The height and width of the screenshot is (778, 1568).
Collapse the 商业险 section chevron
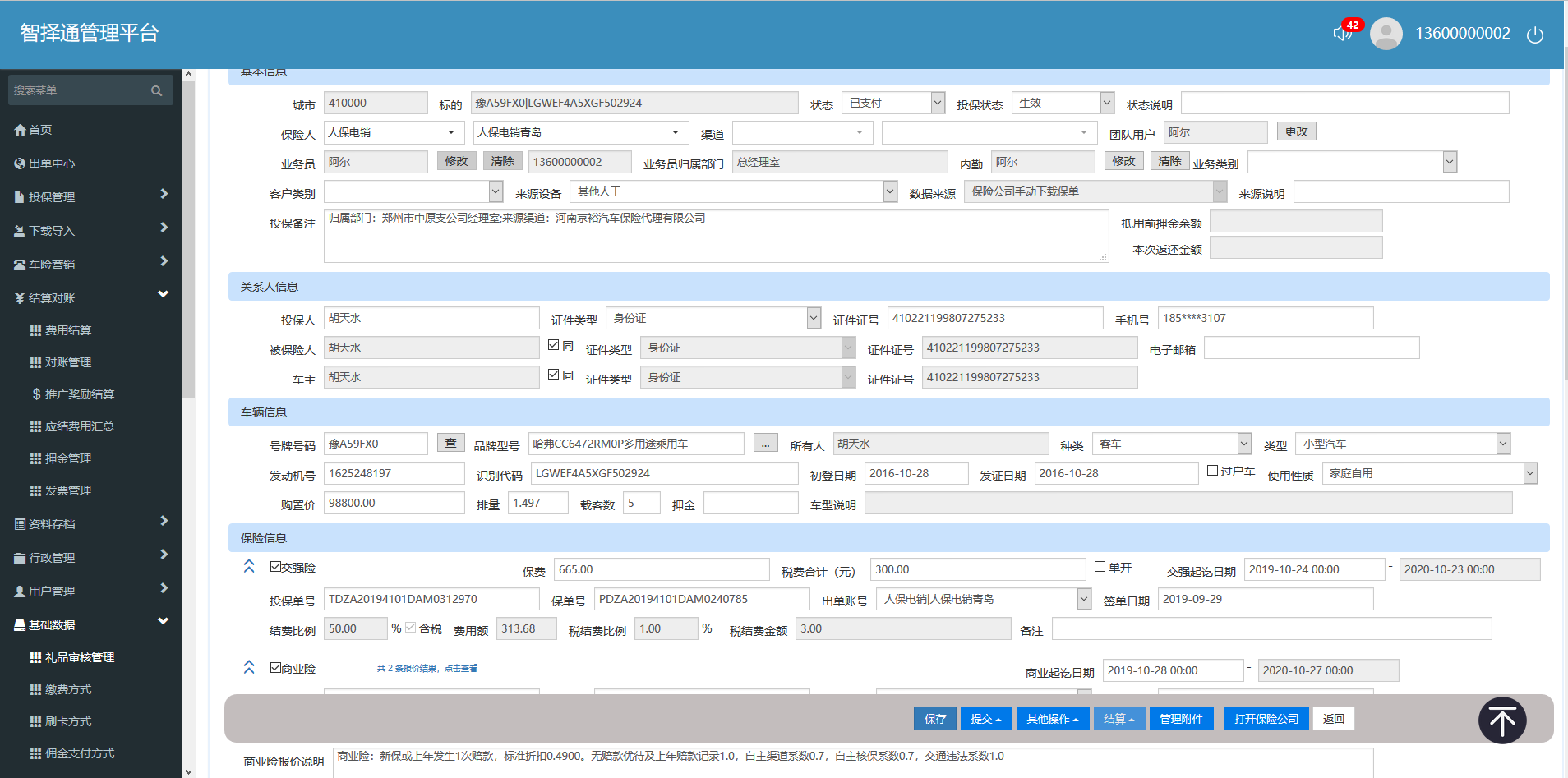(x=249, y=667)
